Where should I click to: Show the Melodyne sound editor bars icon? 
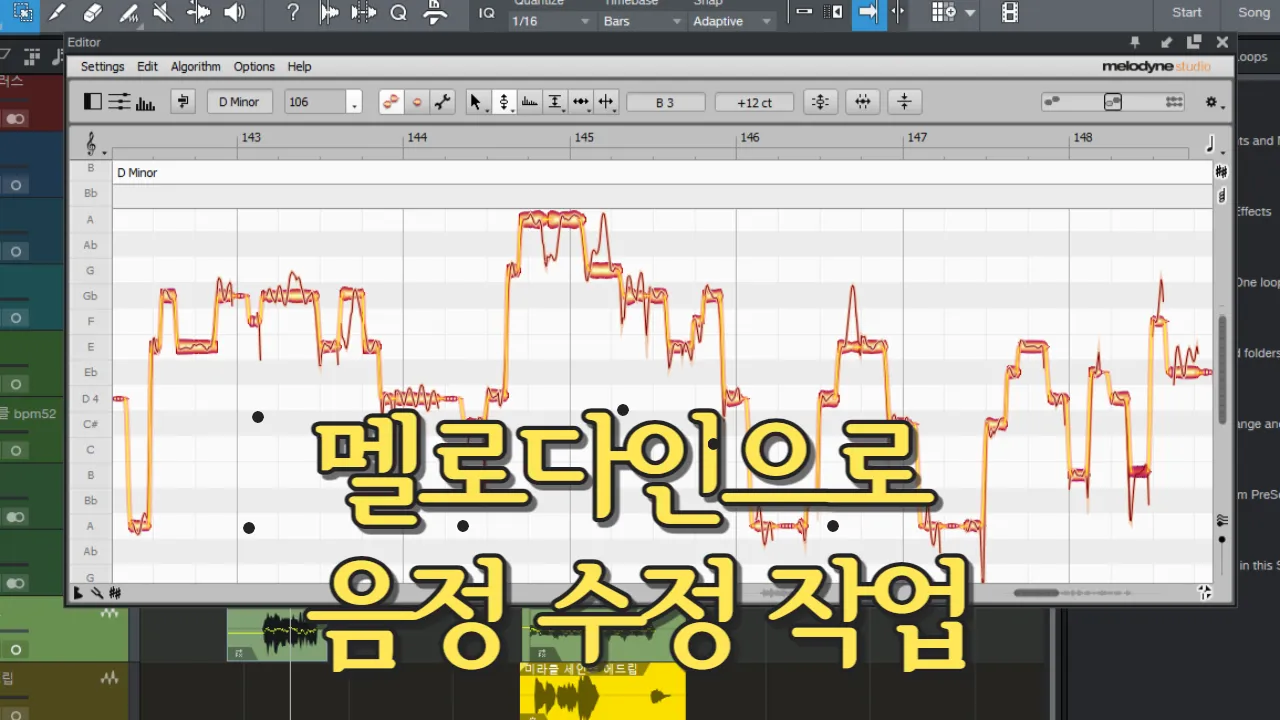click(146, 102)
